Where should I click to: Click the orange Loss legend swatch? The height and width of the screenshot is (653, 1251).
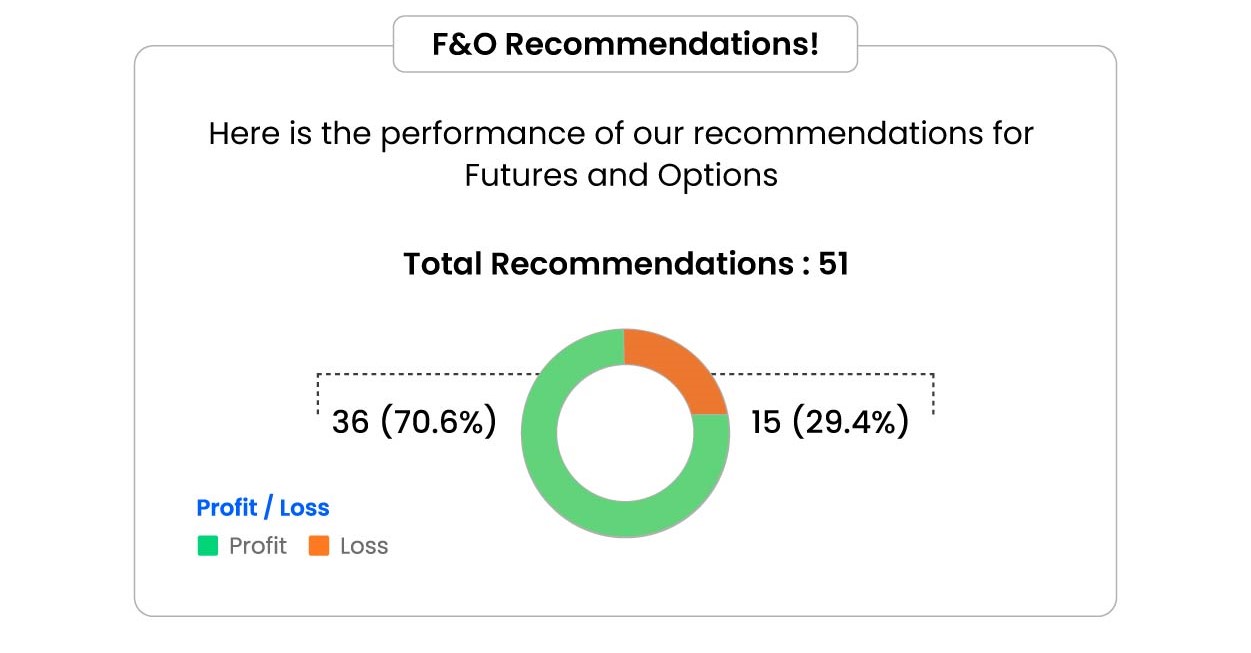click(x=319, y=546)
